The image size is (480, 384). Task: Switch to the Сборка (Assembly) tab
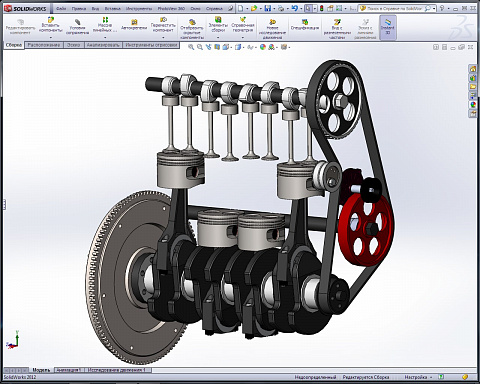pos(14,45)
